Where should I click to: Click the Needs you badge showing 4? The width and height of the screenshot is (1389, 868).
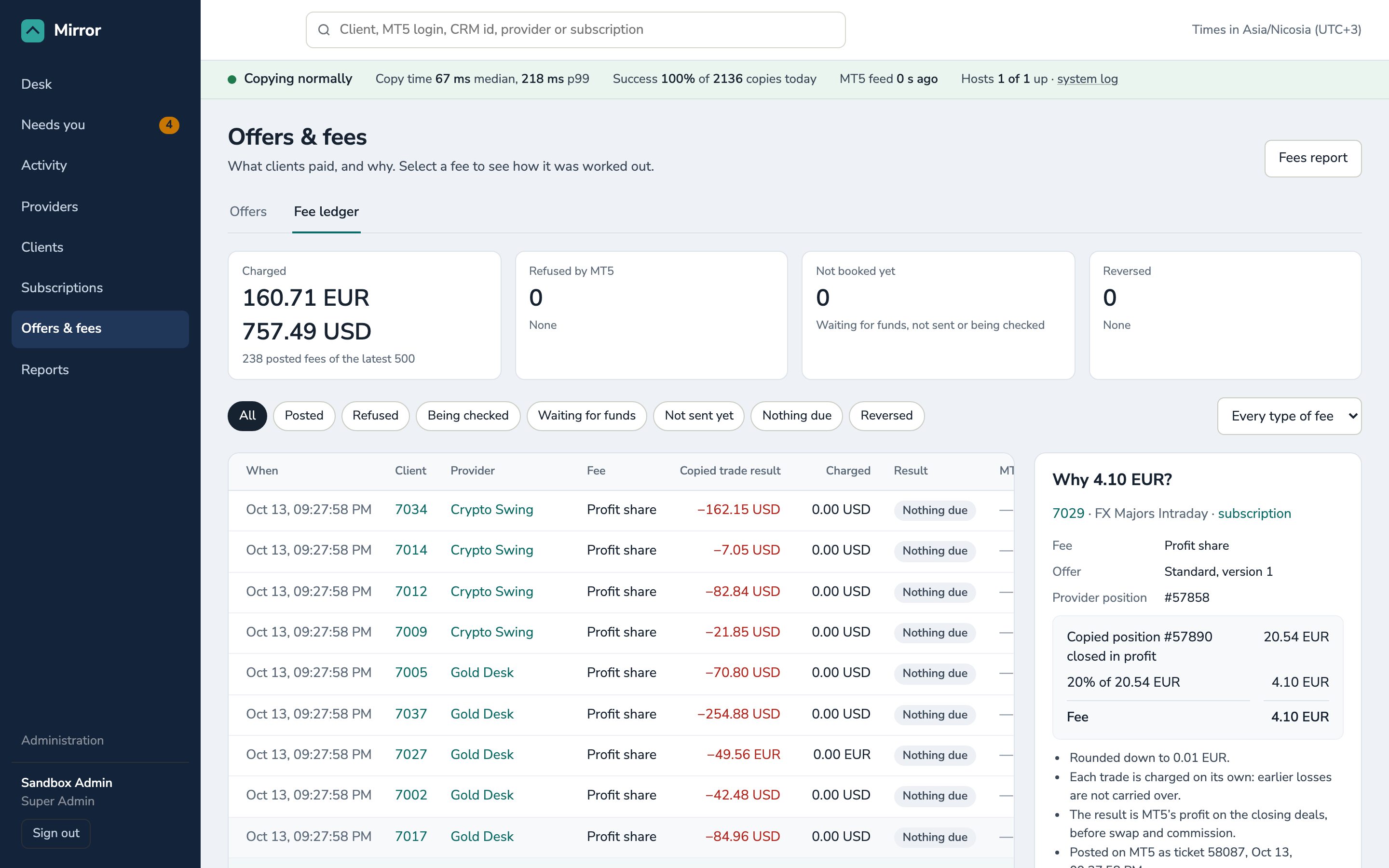(x=169, y=124)
